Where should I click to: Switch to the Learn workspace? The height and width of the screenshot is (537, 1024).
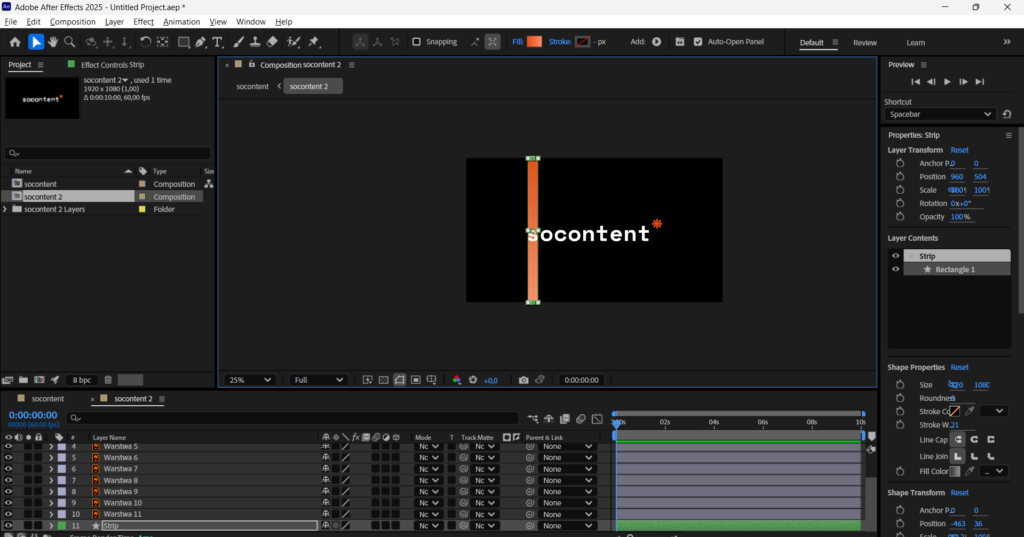(x=916, y=42)
